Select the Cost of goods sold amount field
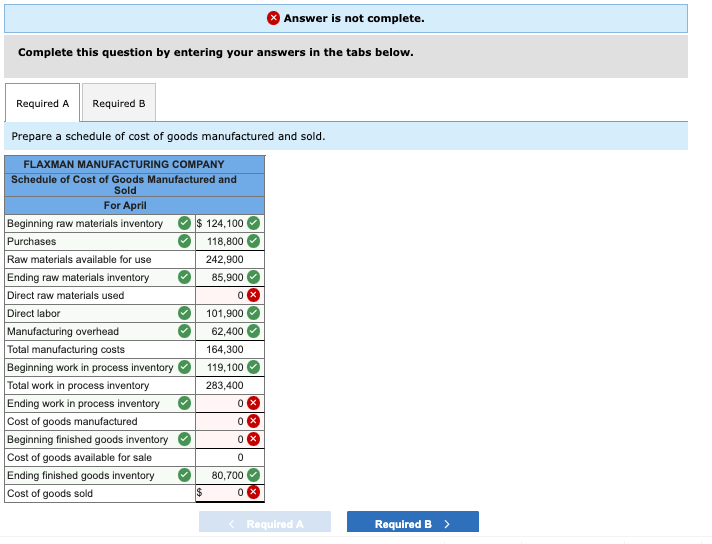This screenshot has width=712, height=544. pos(230,493)
